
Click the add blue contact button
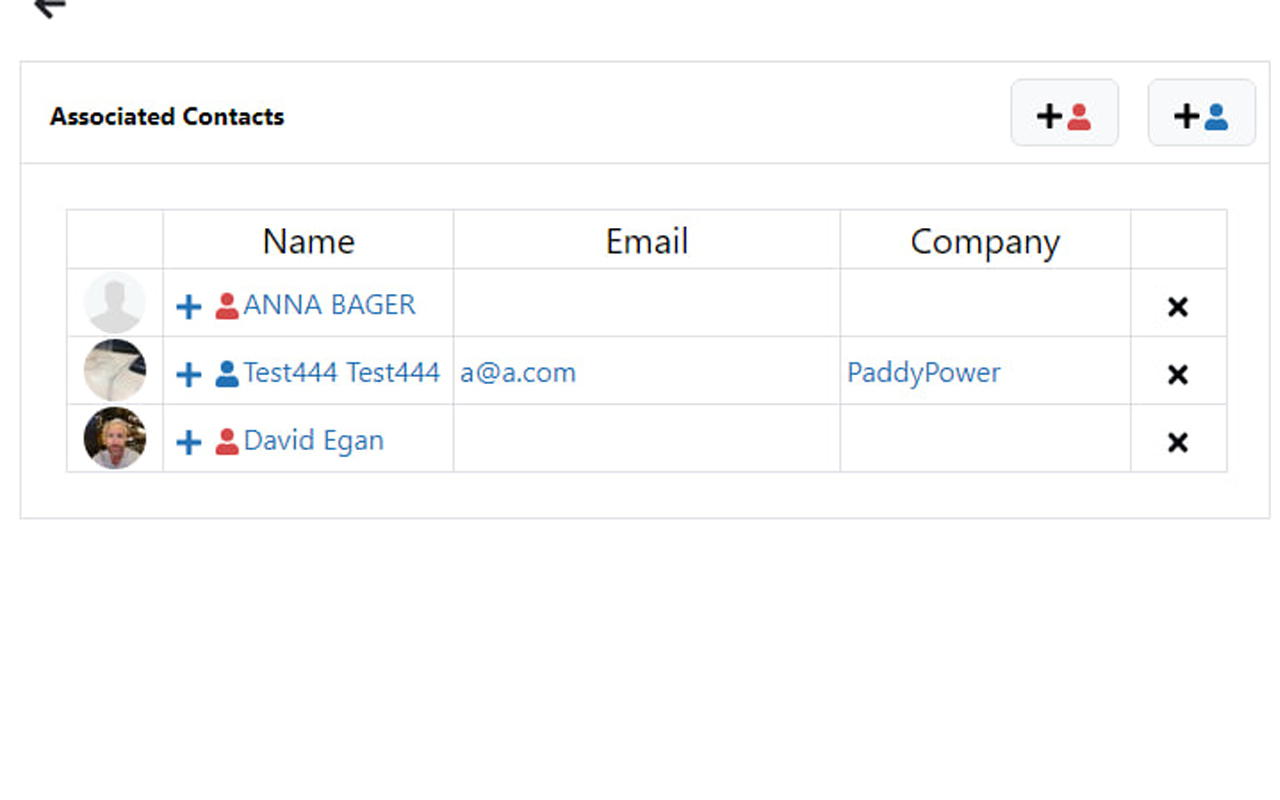[x=1201, y=113]
